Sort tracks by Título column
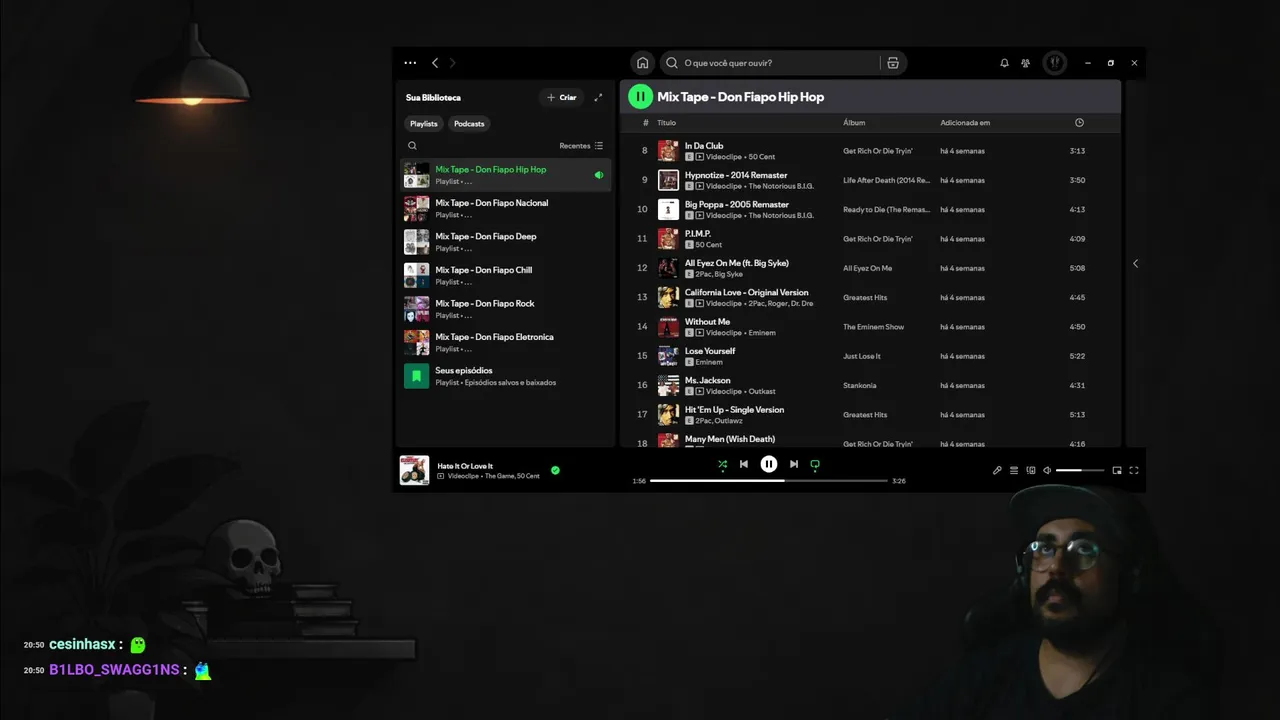Screen dimensions: 1280x720 666,123
